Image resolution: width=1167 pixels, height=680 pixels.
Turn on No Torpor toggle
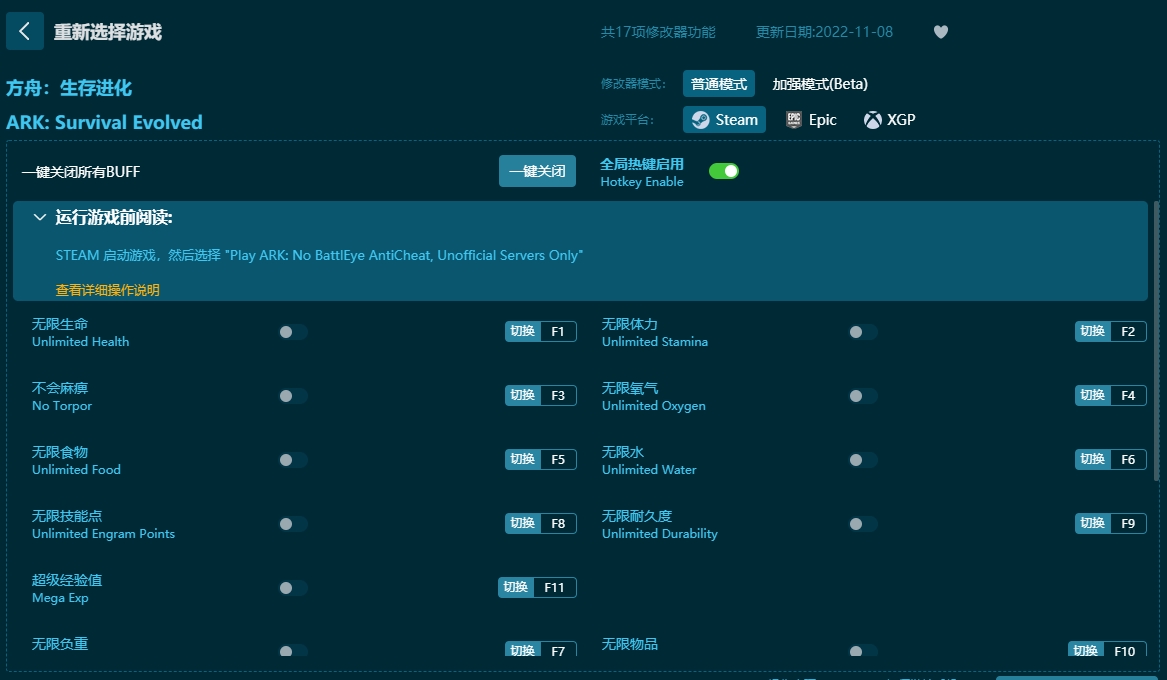tap(292, 396)
